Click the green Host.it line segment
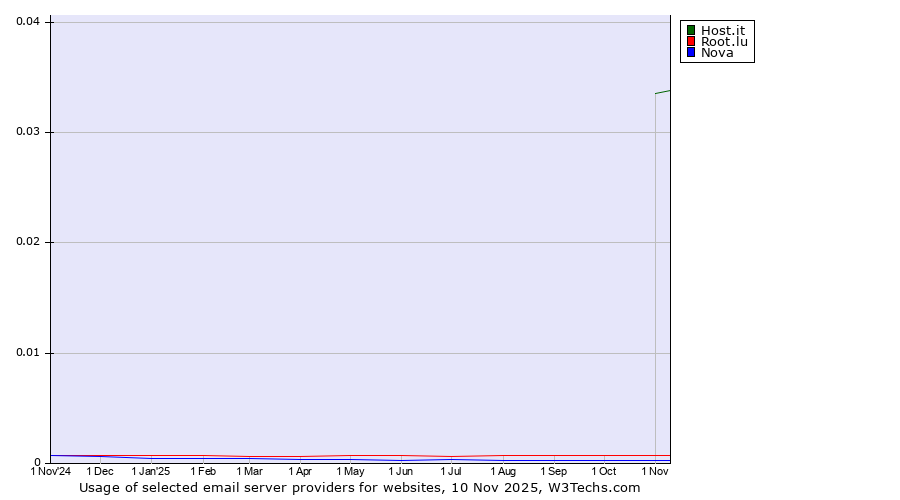Viewport: 900px width, 500px height. coord(663,92)
